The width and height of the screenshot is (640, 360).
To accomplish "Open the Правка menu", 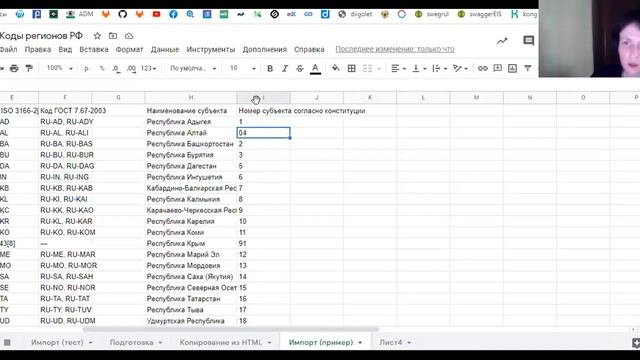I will click(x=38, y=49).
